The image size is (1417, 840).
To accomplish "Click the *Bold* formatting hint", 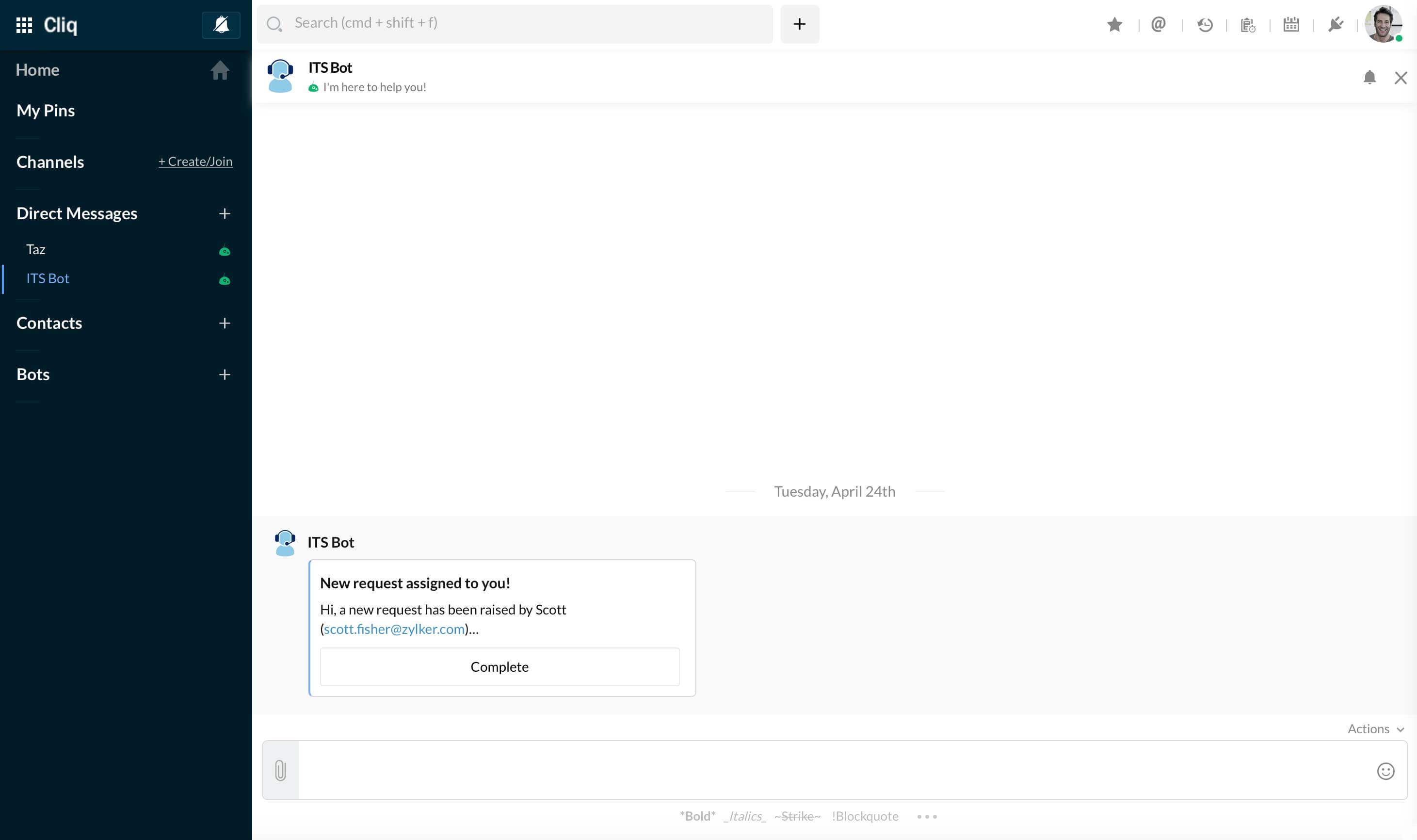I will click(697, 816).
